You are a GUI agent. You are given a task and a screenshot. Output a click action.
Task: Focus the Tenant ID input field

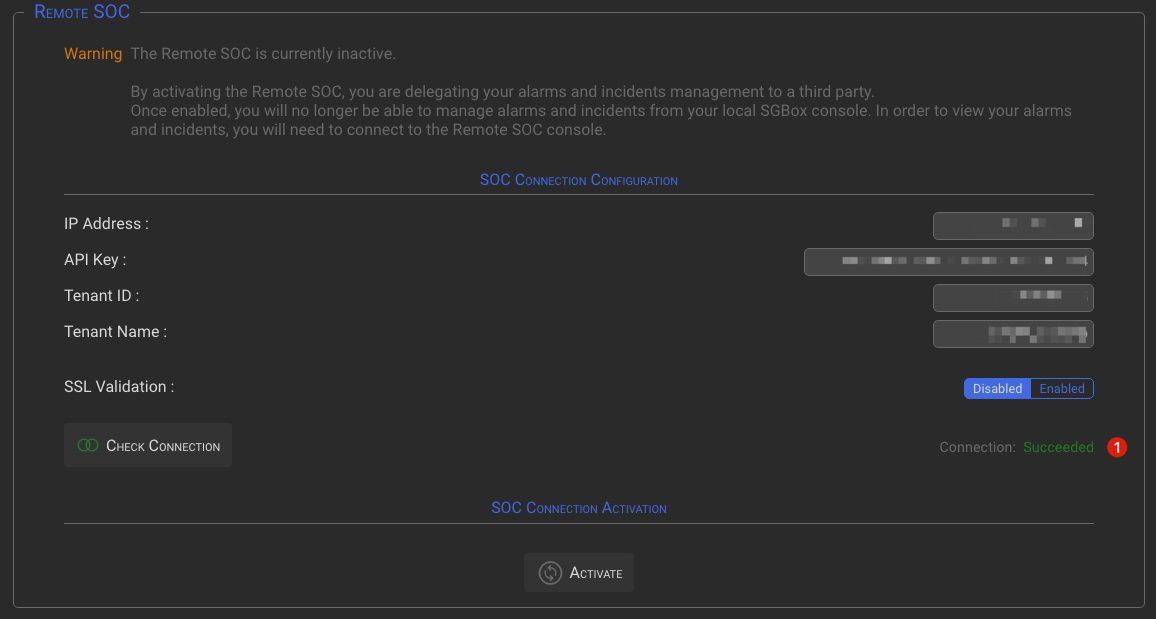pos(1013,298)
